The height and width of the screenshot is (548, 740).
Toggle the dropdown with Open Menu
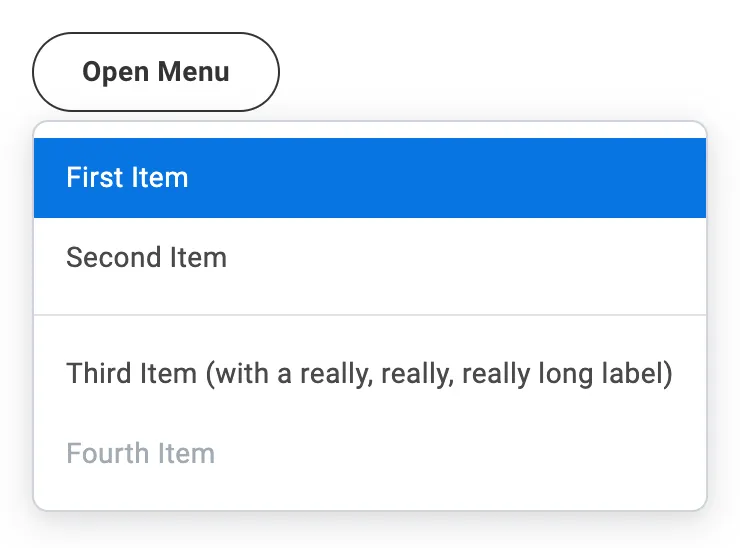156,72
